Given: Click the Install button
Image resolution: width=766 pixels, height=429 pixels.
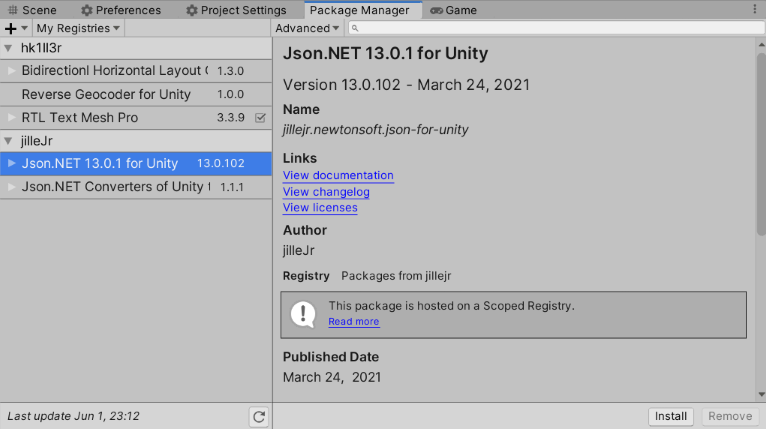Looking at the screenshot, I should coord(671,416).
